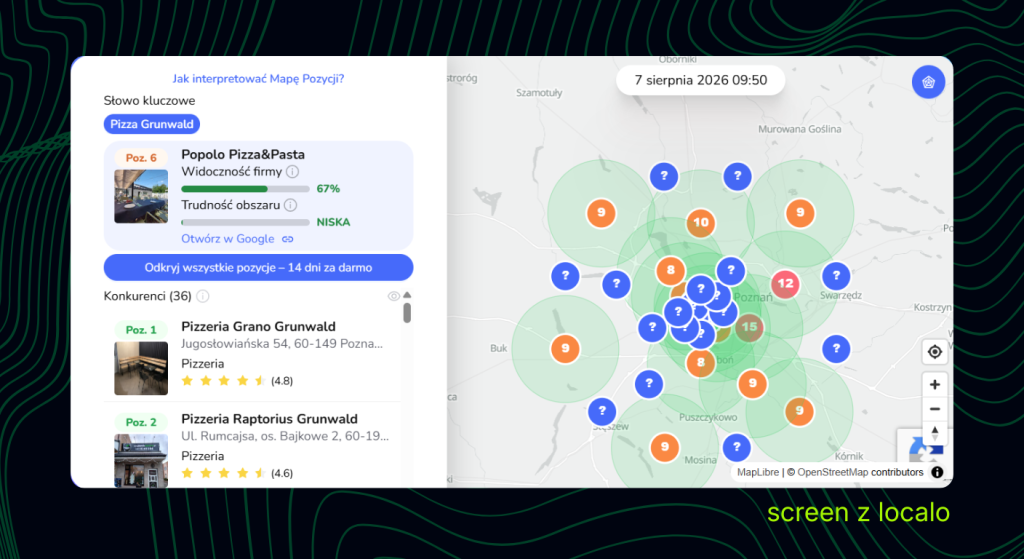Click the Trudność obszaru info icon
Viewport: 1024px width, 559px height.
pos(291,205)
